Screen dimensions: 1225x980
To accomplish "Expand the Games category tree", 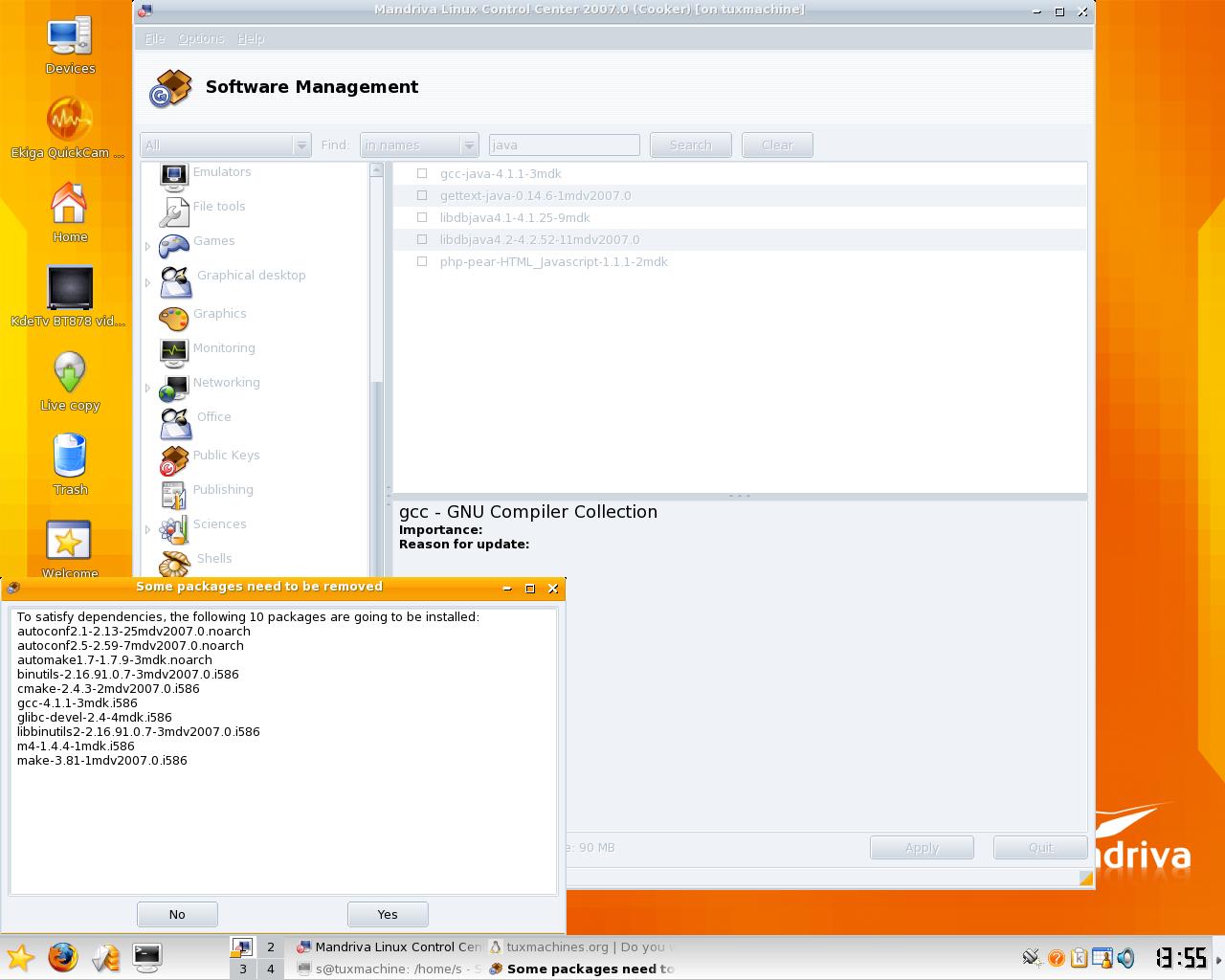I will (147, 246).
